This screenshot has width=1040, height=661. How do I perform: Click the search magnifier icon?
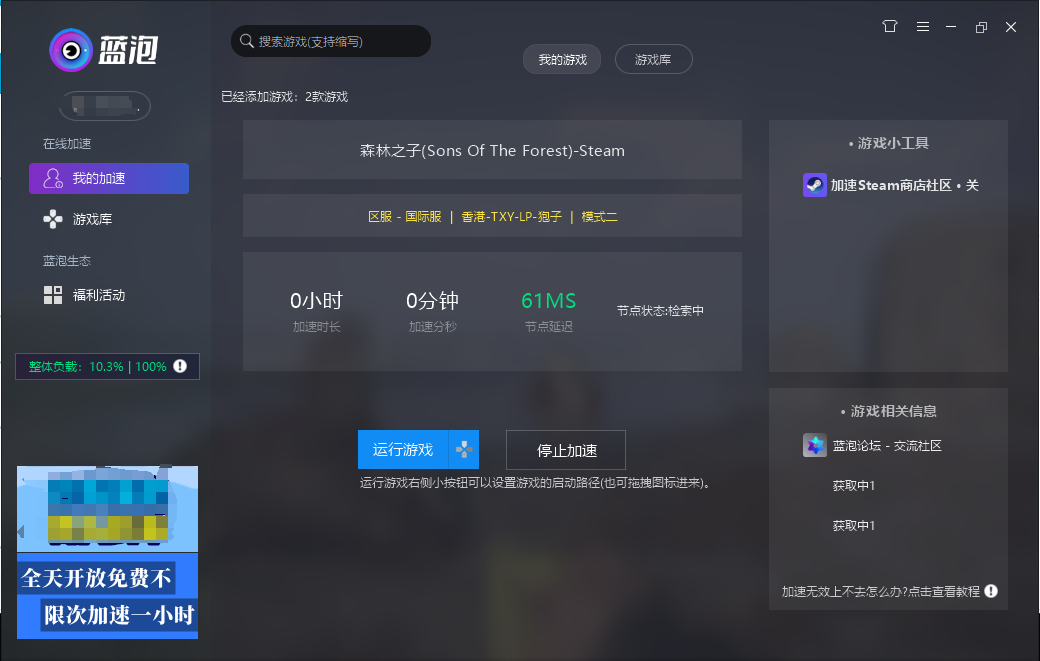(x=247, y=41)
